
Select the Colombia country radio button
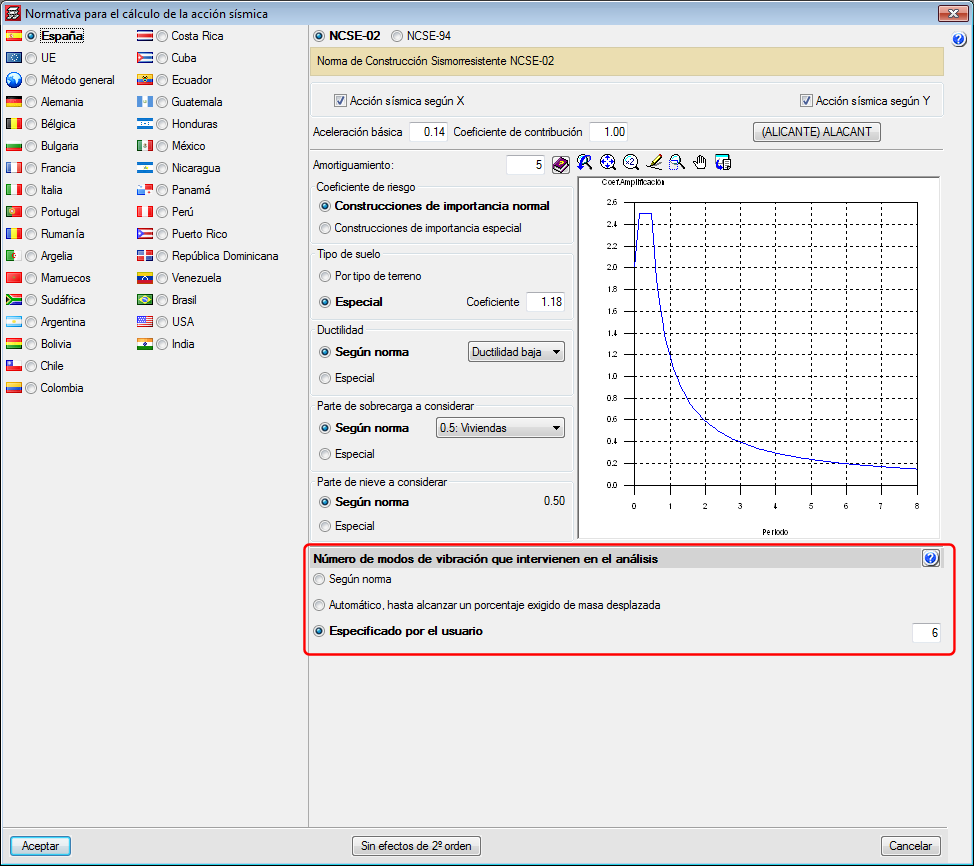tap(31, 388)
